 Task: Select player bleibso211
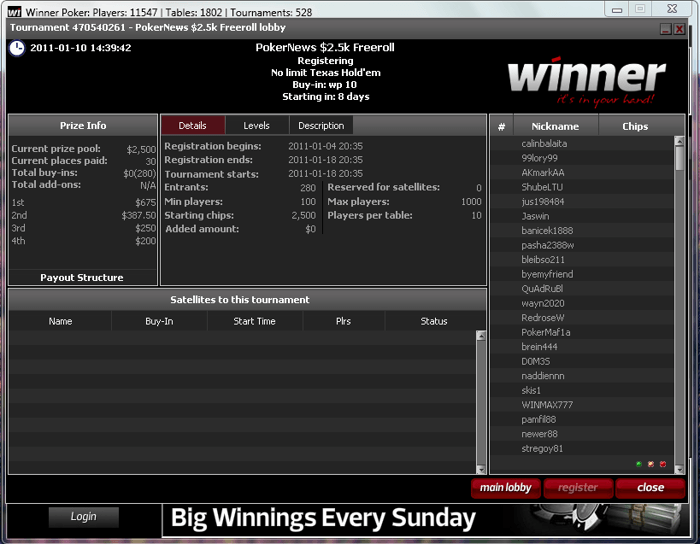tap(582, 260)
